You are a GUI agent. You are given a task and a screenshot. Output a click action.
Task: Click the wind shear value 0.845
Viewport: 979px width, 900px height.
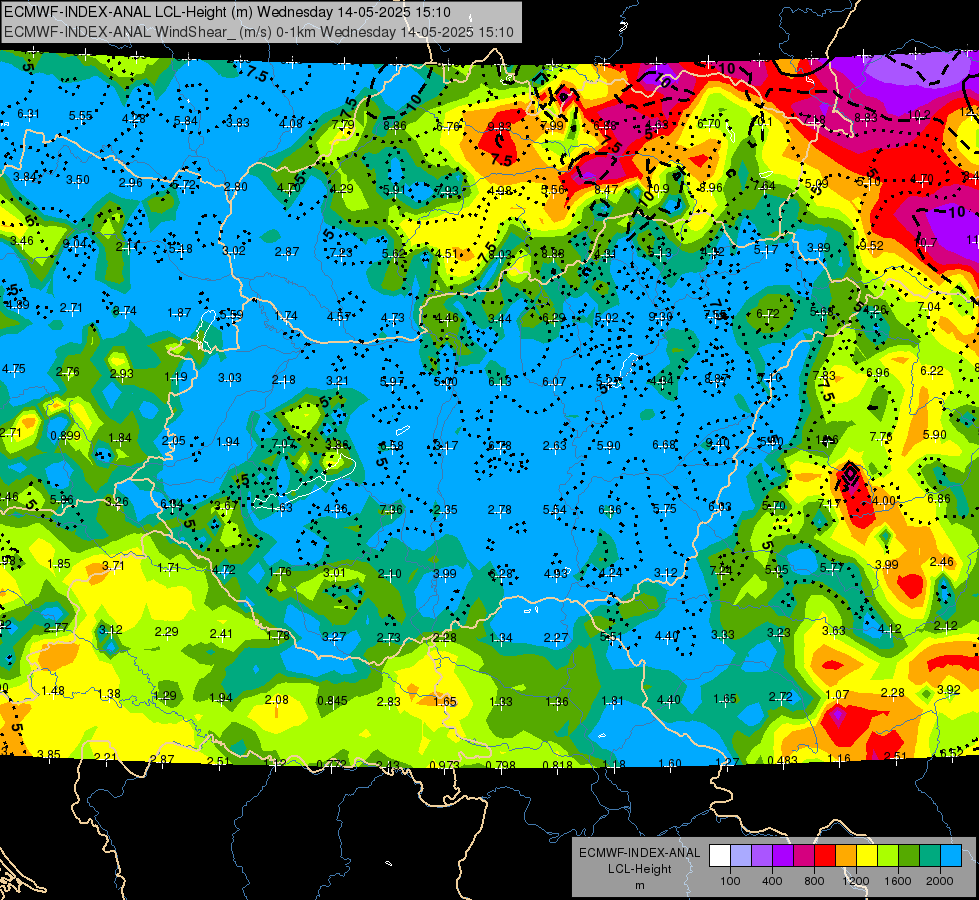point(332,700)
